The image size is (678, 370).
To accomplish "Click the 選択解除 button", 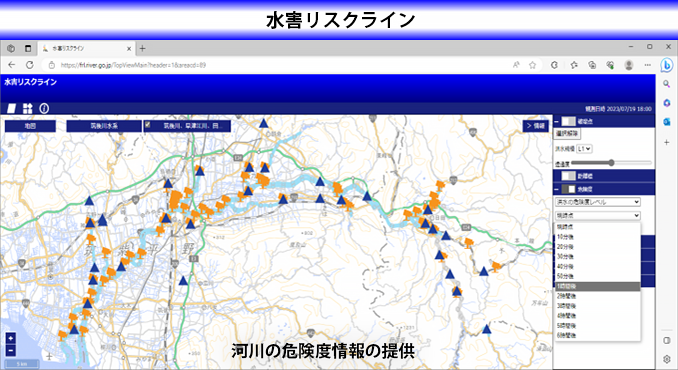I will [x=567, y=134].
